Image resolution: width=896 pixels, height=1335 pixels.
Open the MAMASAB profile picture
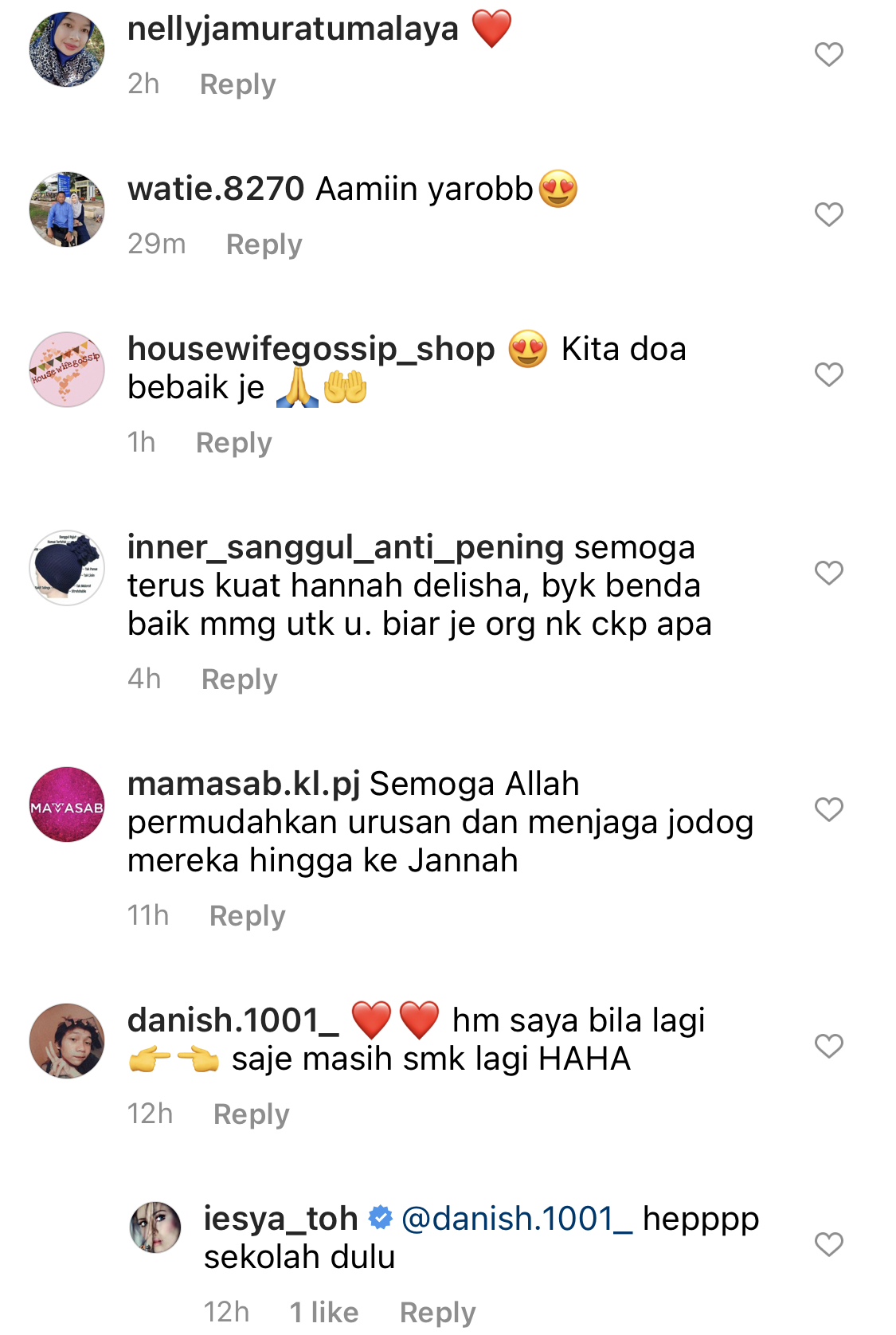point(67,805)
